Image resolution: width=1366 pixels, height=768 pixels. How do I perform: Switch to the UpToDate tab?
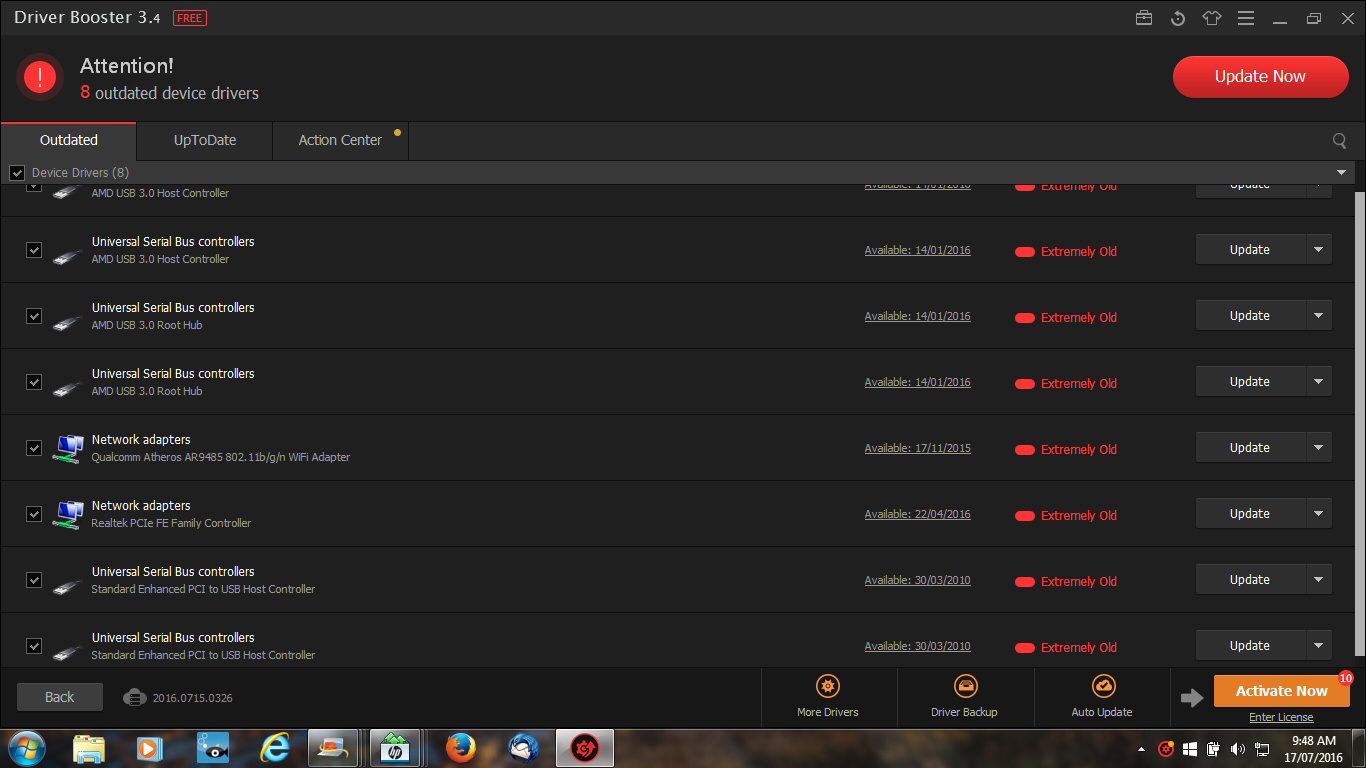coord(205,141)
